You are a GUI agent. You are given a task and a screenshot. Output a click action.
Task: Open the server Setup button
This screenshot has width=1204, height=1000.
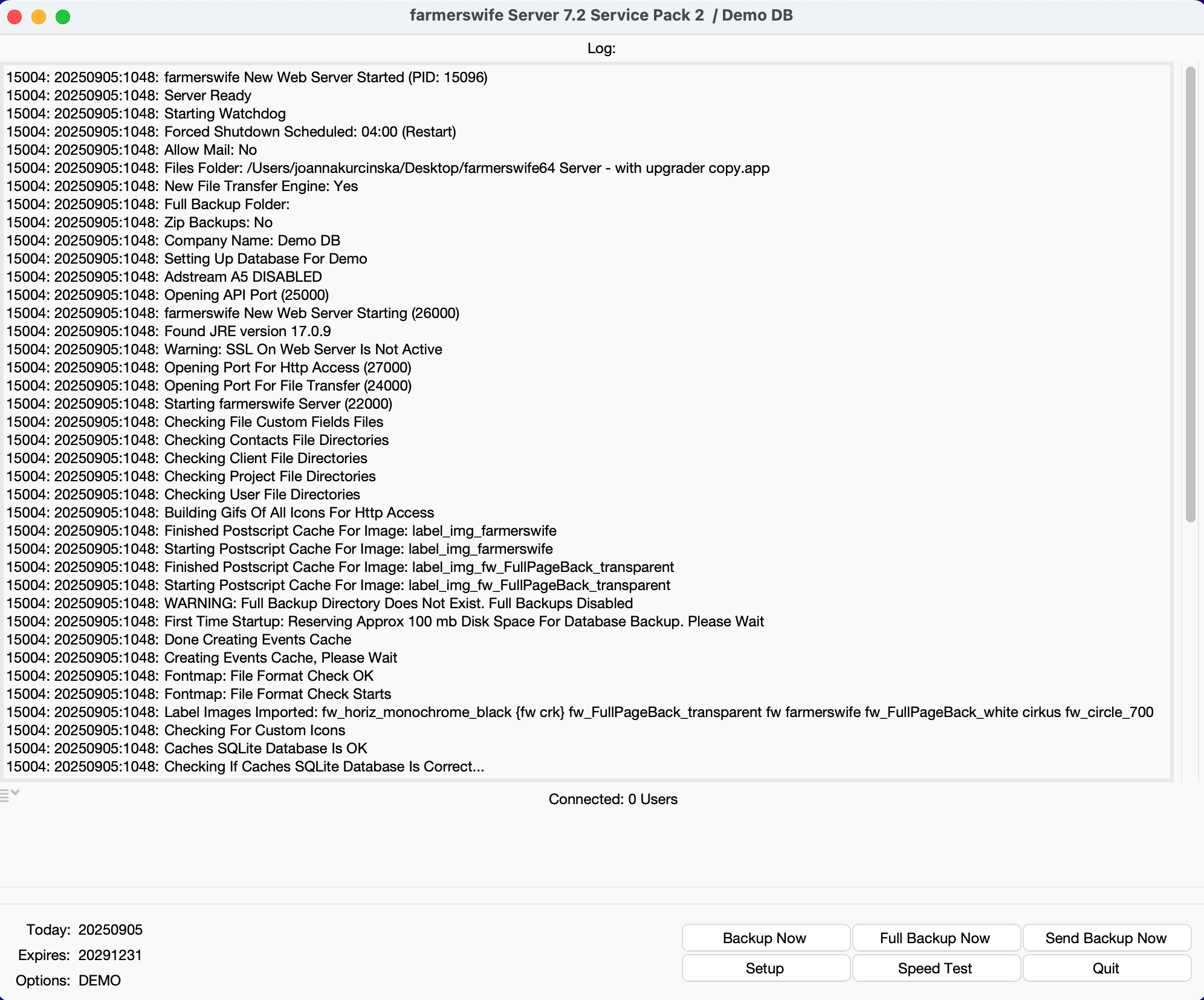765,968
